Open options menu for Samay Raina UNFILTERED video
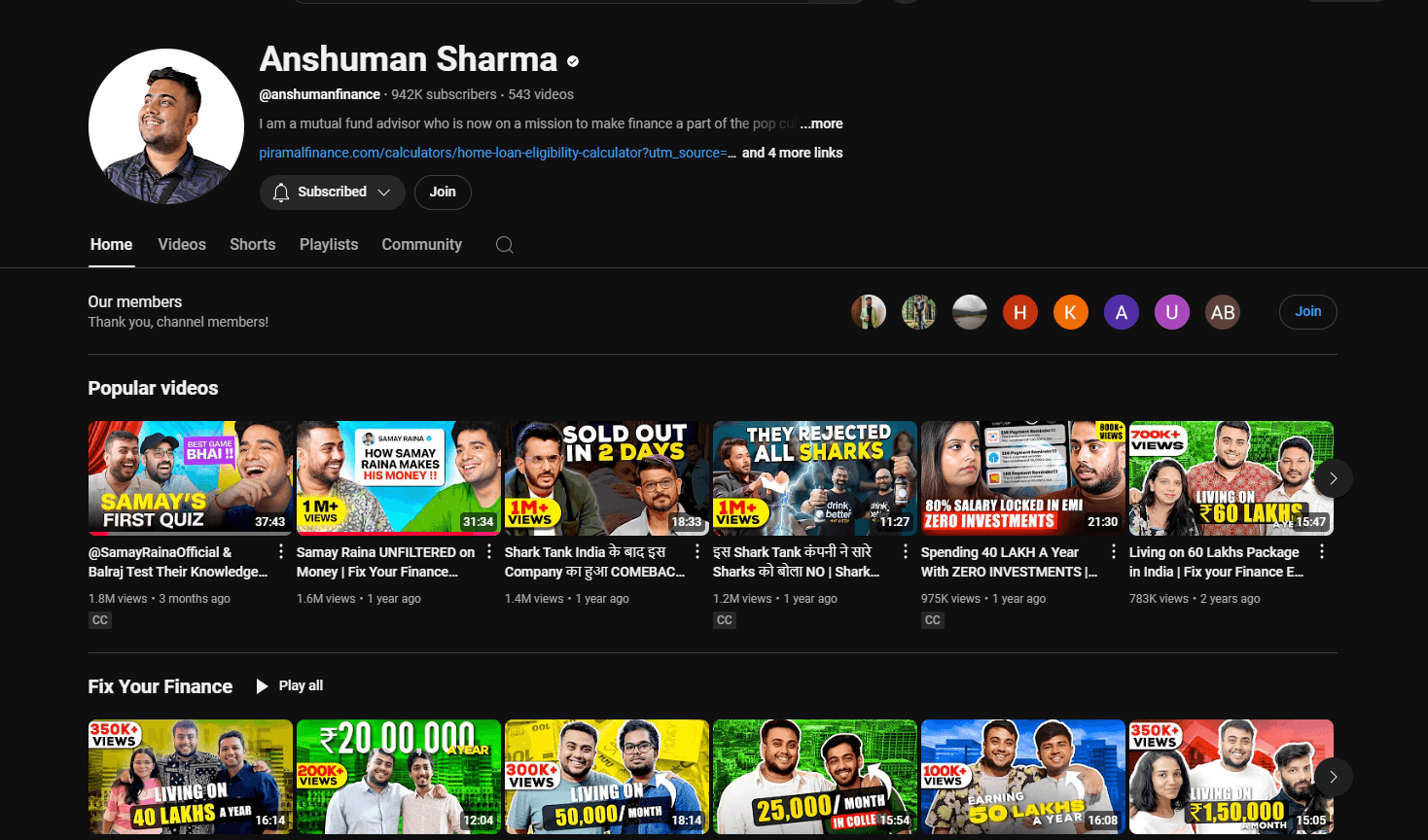Viewport: 1428px width, 840px height. [489, 552]
